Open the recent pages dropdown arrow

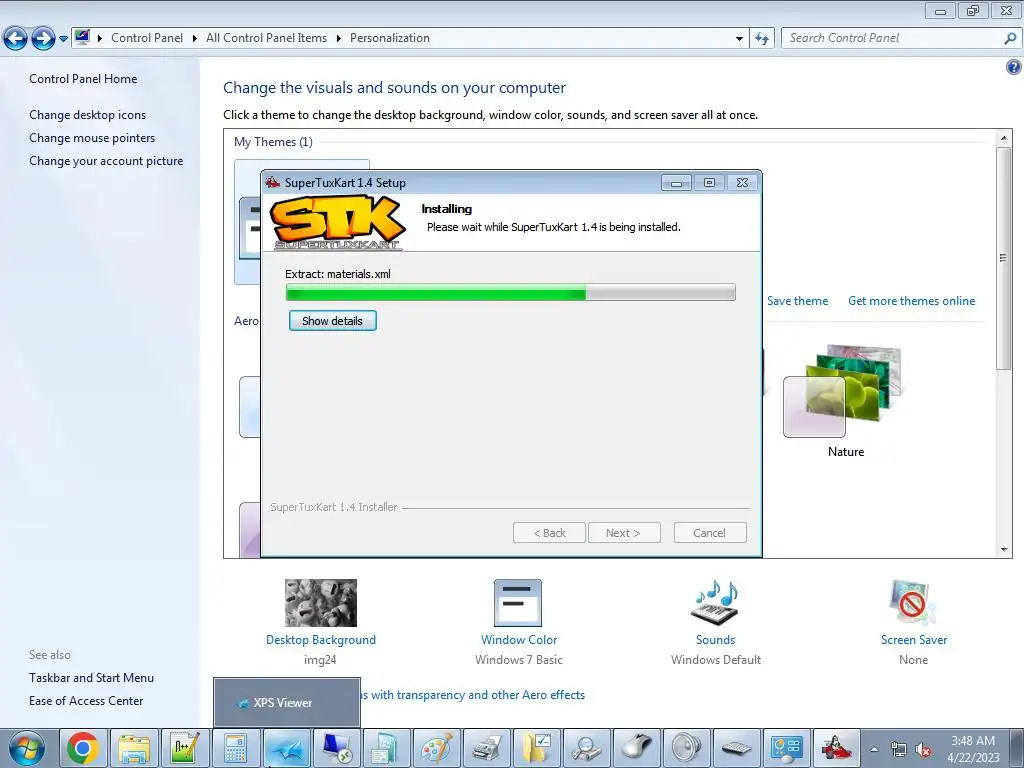point(63,39)
